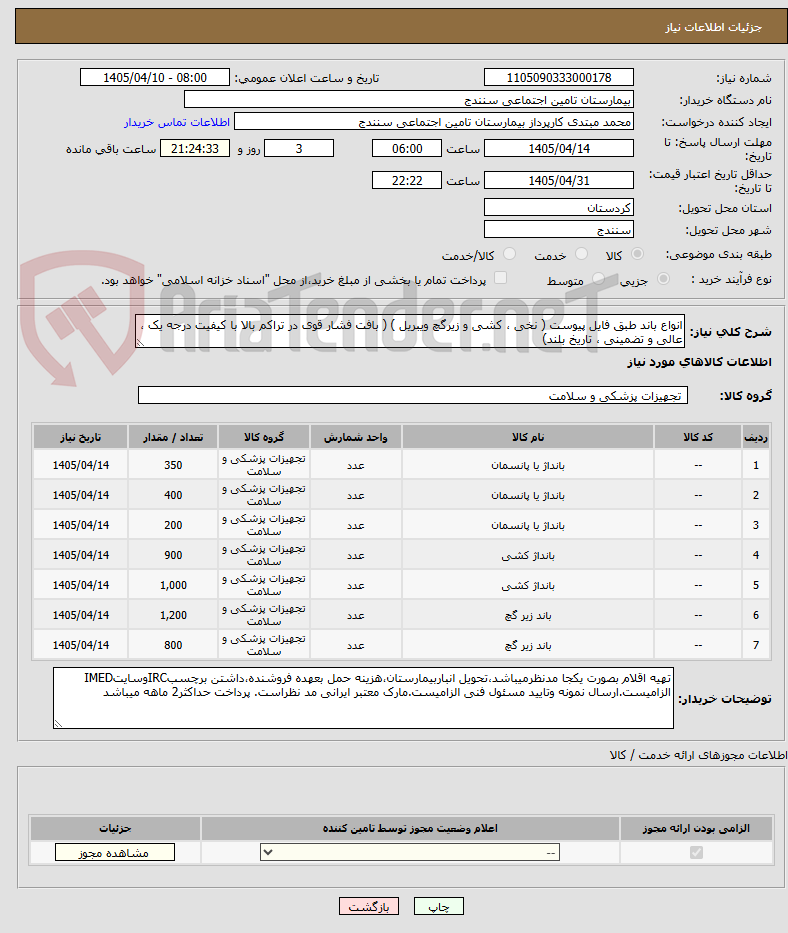Click quantity 350 in row 1
The image size is (788, 933).
(173, 465)
